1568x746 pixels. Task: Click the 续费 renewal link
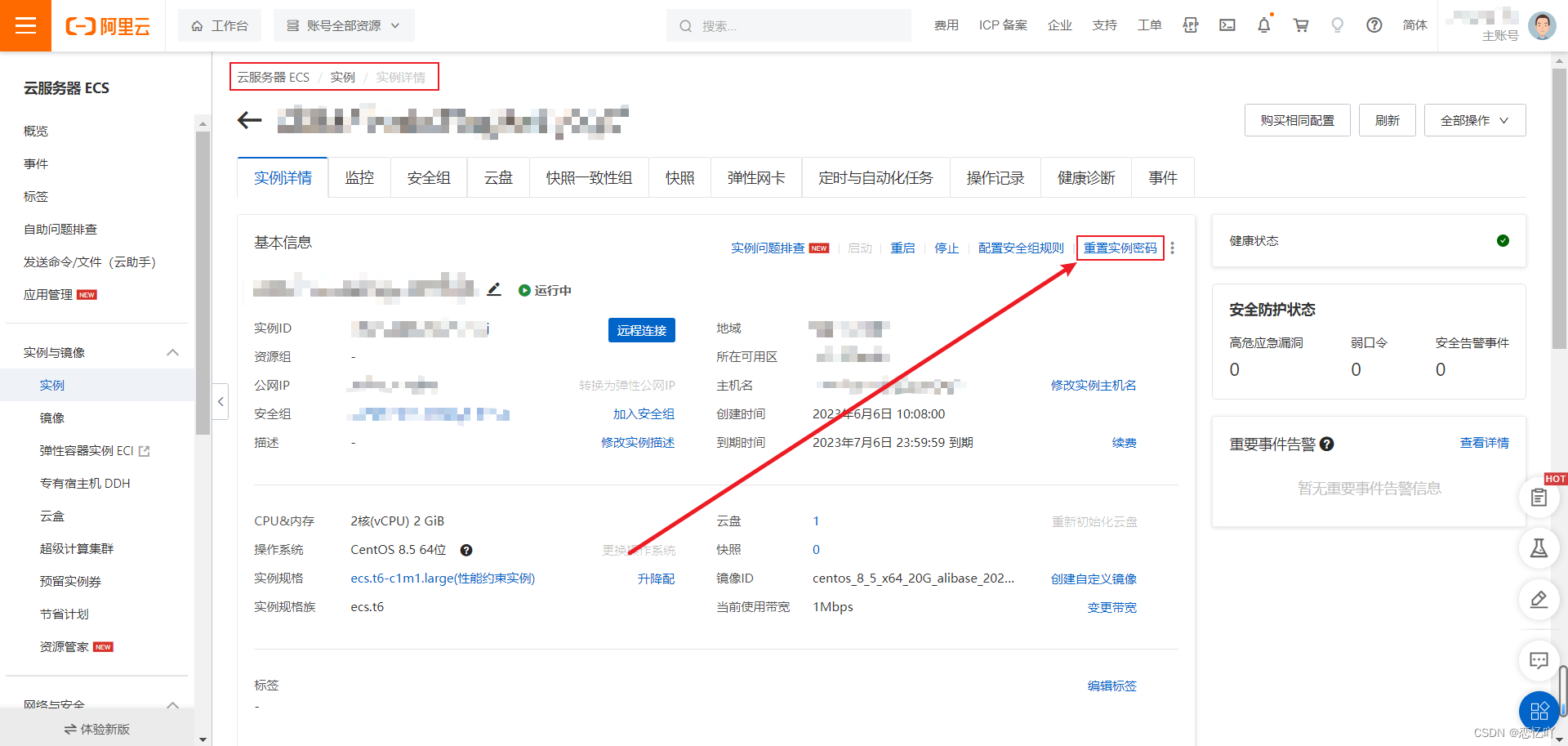[x=1125, y=442]
